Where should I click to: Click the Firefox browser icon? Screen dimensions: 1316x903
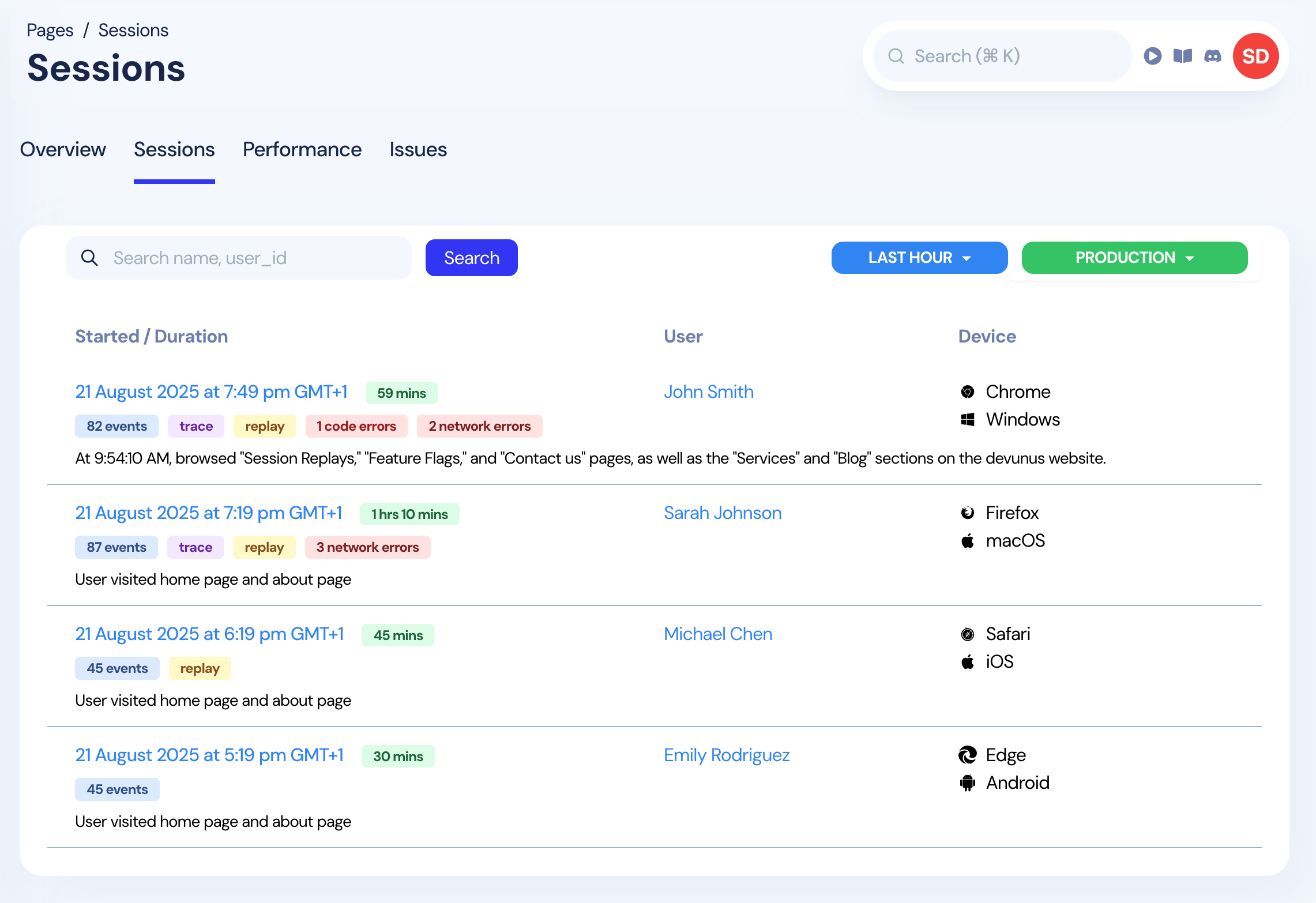point(967,513)
